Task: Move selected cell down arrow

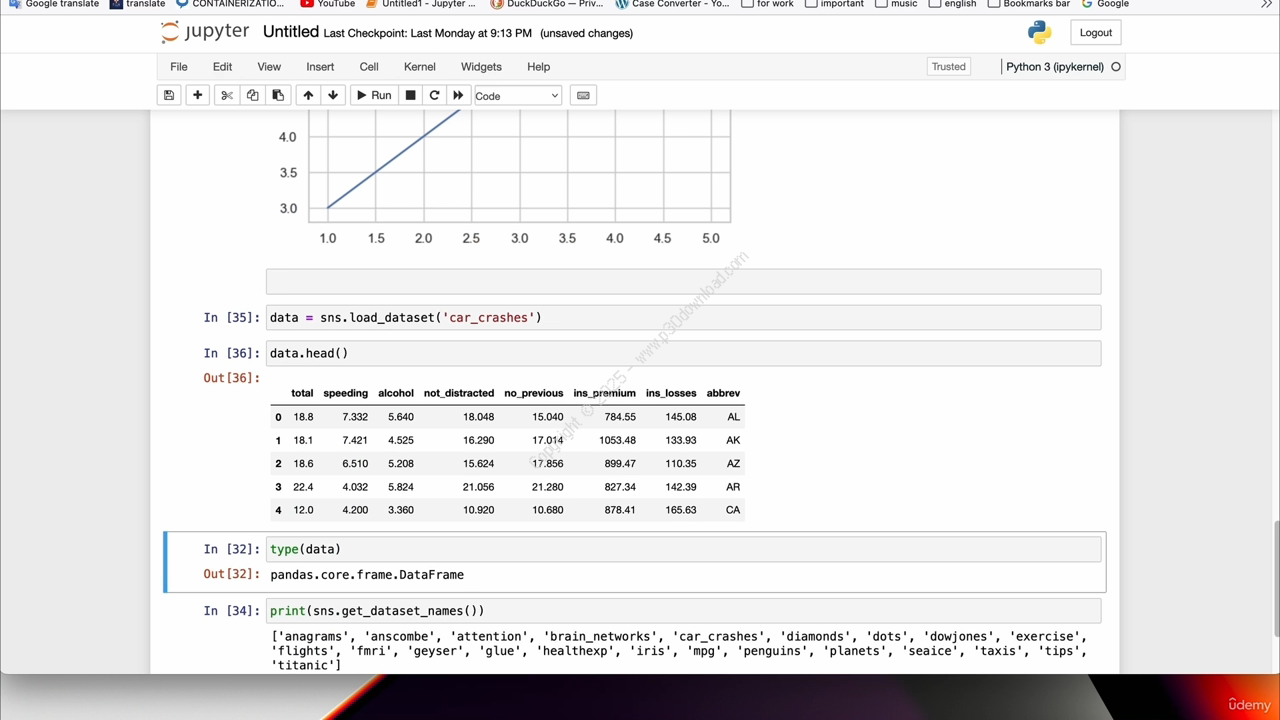Action: point(333,96)
